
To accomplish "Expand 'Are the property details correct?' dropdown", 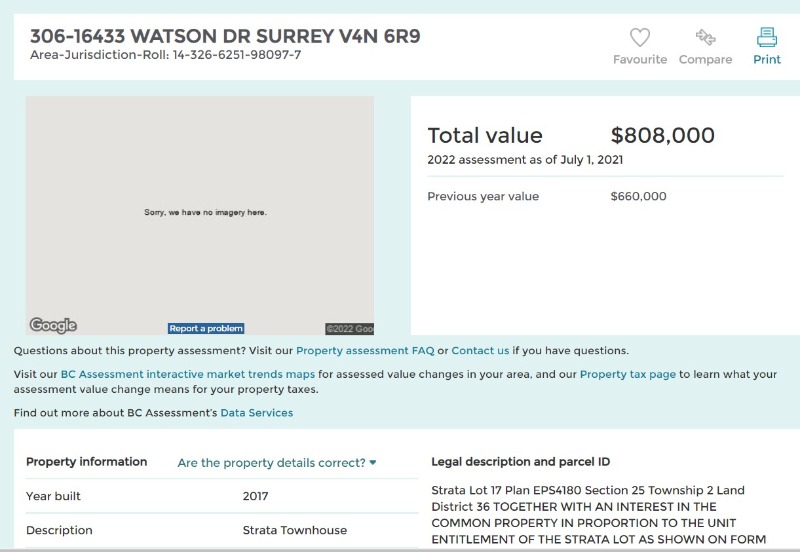I will pyautogui.click(x=277, y=463).
